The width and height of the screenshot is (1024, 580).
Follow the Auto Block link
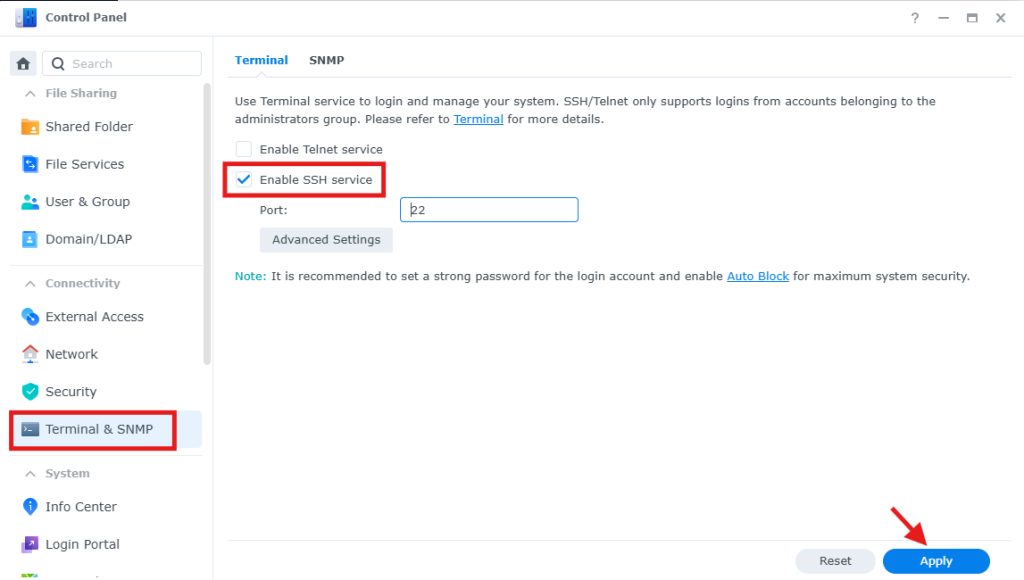[758, 276]
